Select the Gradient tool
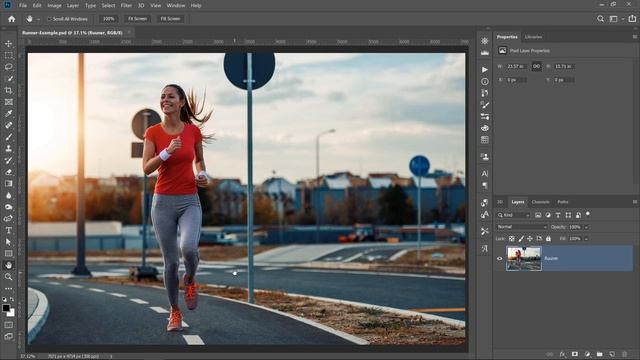640x360 pixels. pos(9,184)
